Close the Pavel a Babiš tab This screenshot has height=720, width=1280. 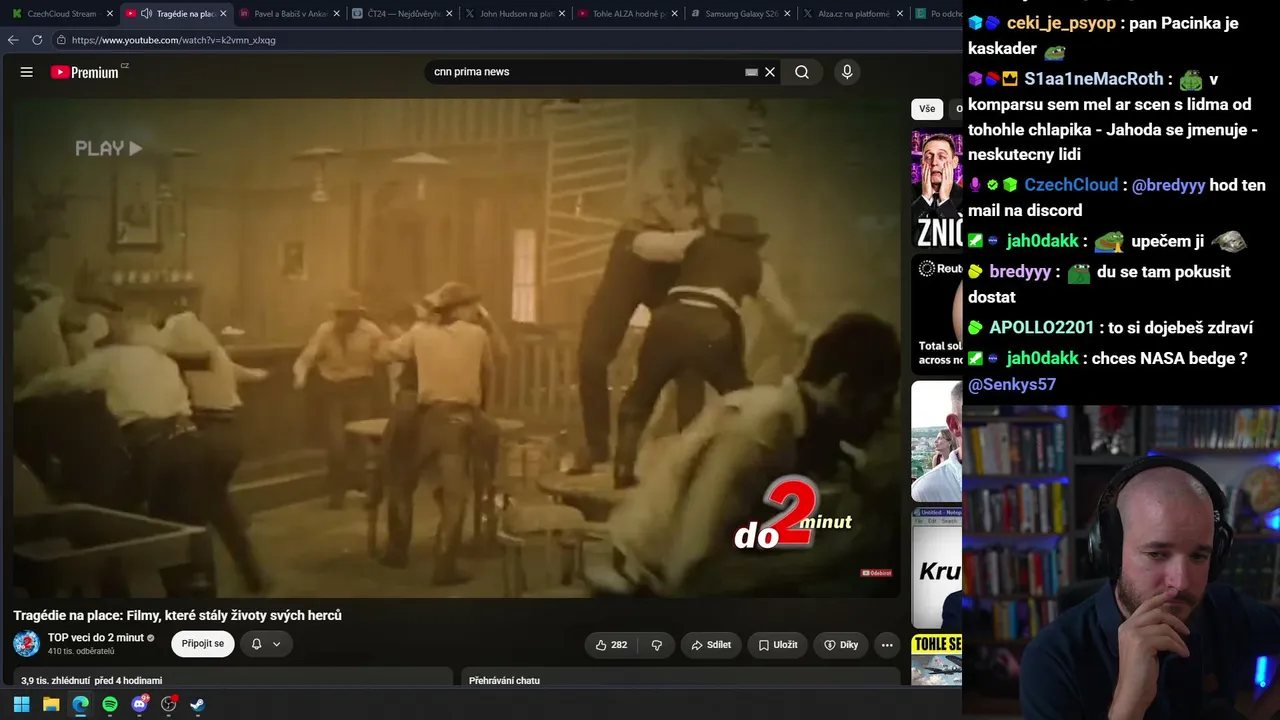pos(336,14)
